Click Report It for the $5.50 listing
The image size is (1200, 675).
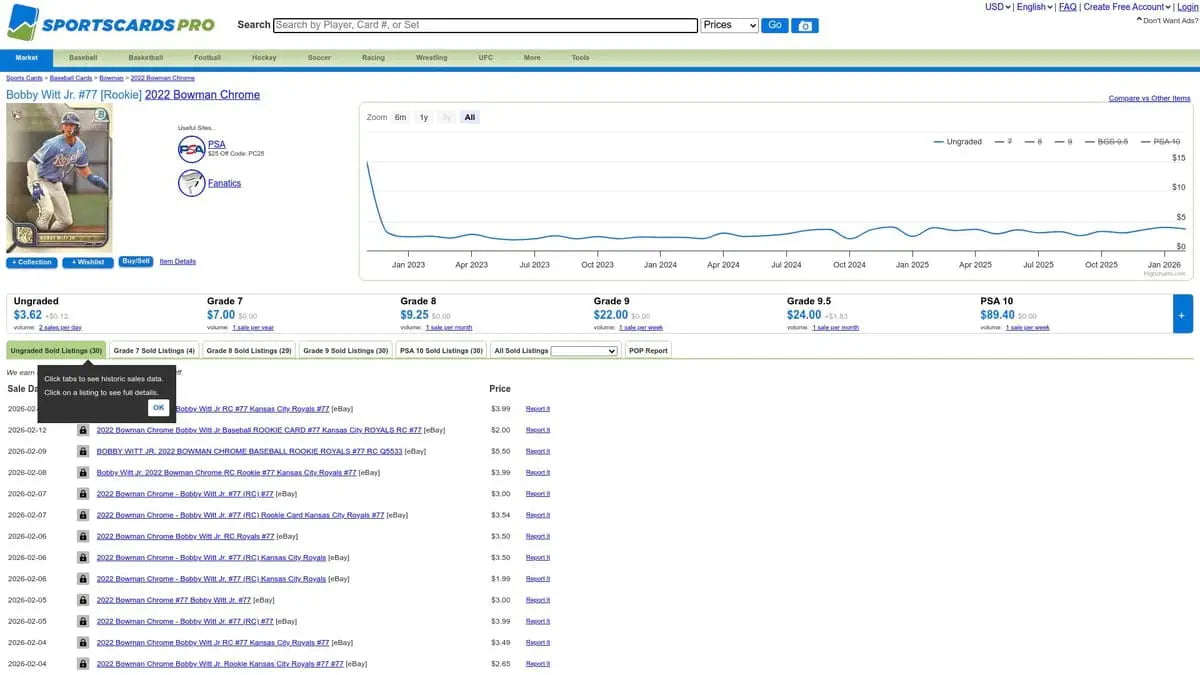tap(538, 451)
